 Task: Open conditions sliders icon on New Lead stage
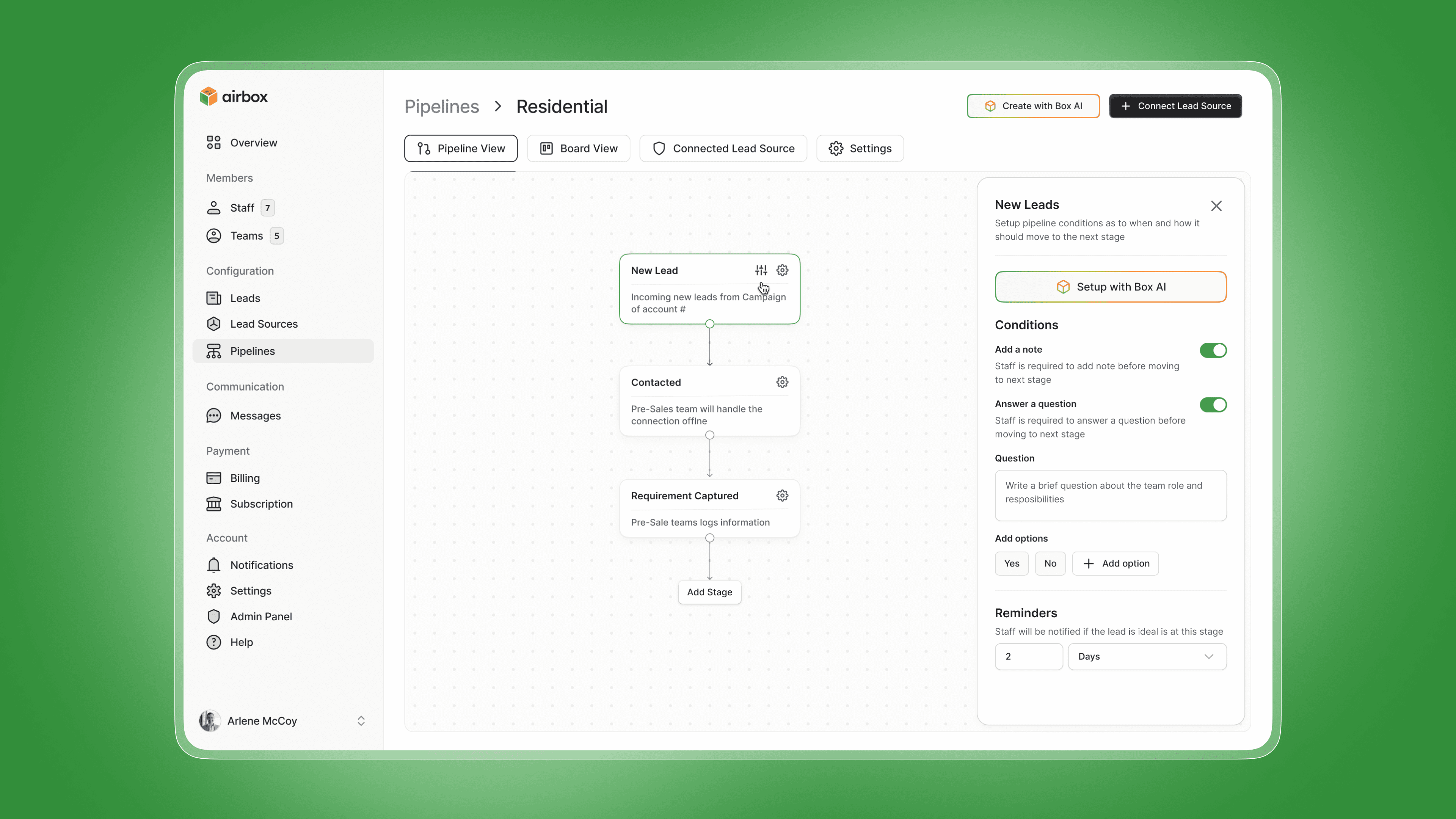(761, 270)
